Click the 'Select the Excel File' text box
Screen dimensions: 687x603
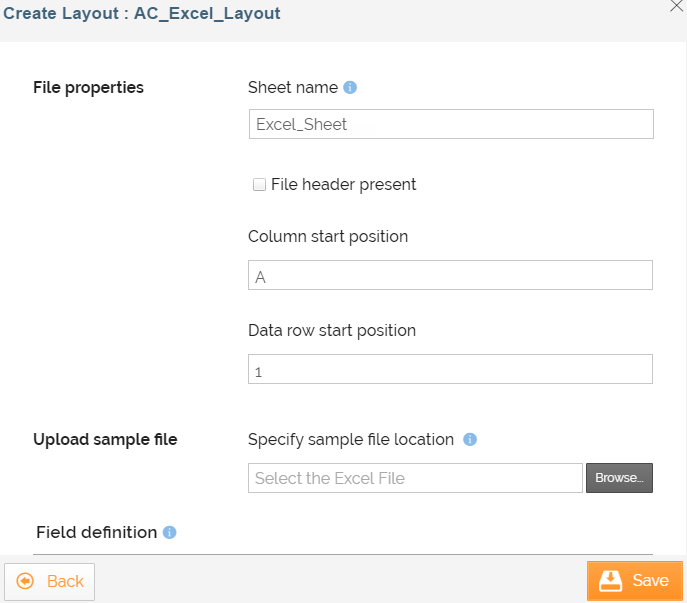click(x=415, y=478)
